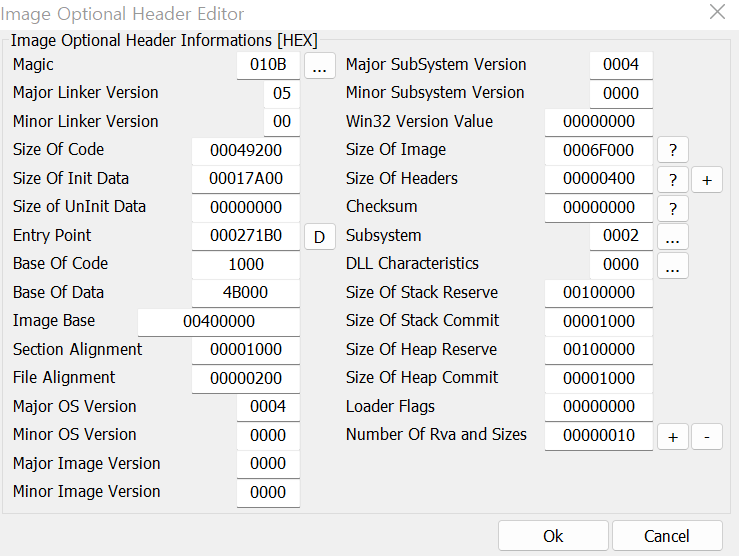Viewport: 739px width, 556px height.
Task: Edit the Minor Image Version field
Action: [x=268, y=493]
